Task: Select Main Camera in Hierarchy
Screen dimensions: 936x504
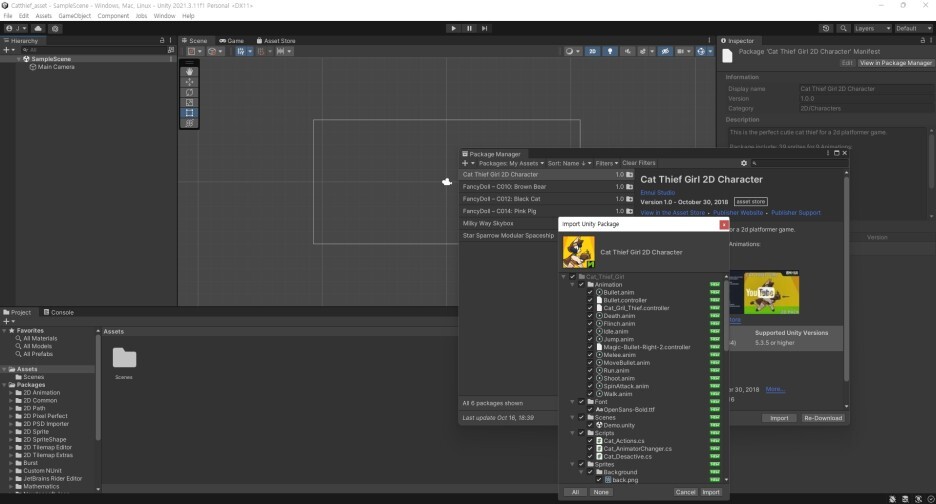Action: [x=56, y=67]
